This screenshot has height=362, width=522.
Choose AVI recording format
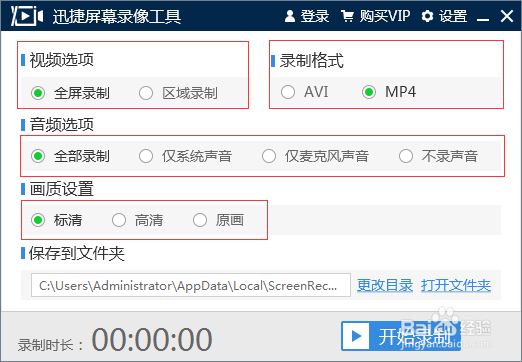pyautogui.click(x=305, y=92)
